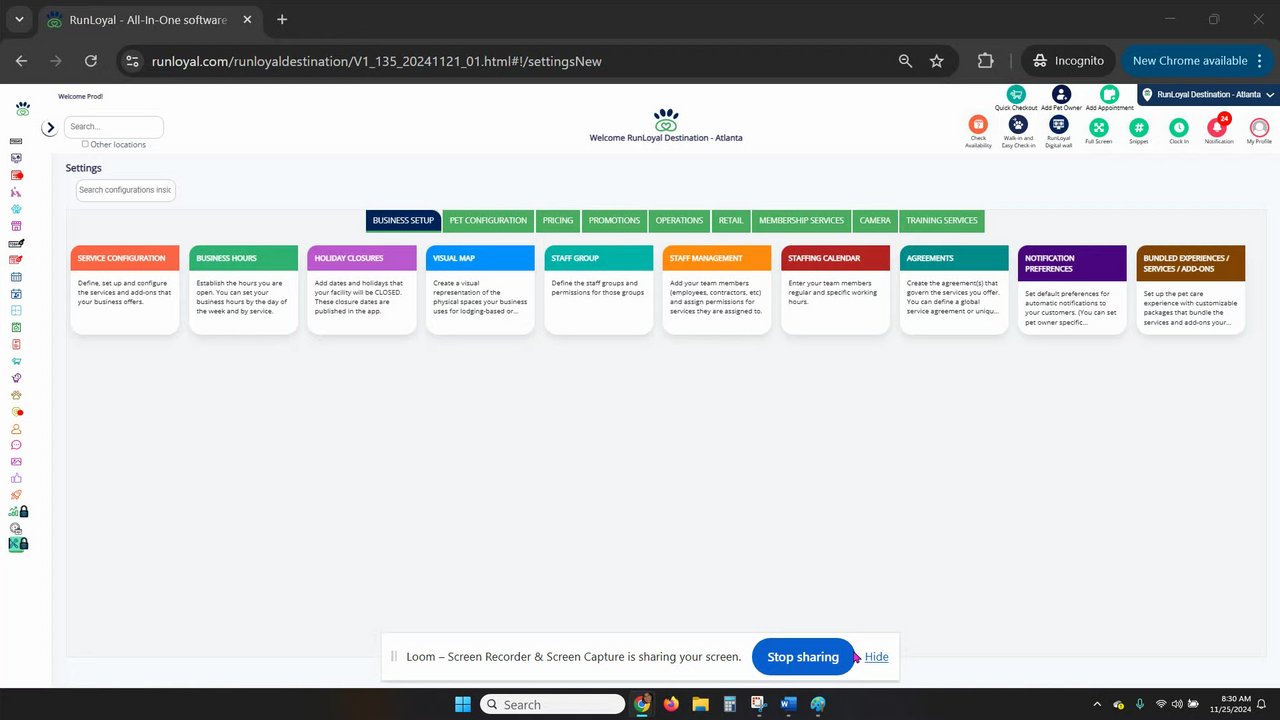Viewport: 1280px width, 720px height.
Task: Open My Profile avatar
Action: click(1259, 127)
